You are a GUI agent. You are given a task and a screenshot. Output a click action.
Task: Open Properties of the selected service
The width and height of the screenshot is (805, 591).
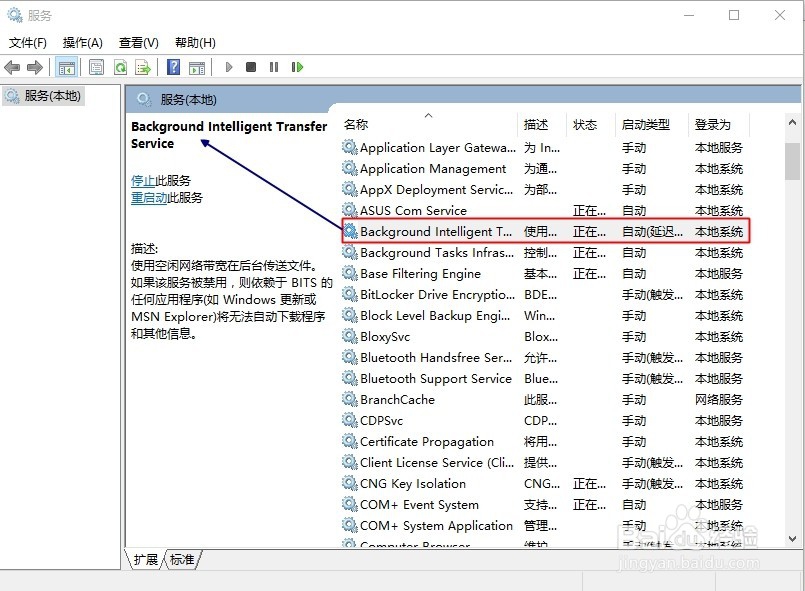95,67
